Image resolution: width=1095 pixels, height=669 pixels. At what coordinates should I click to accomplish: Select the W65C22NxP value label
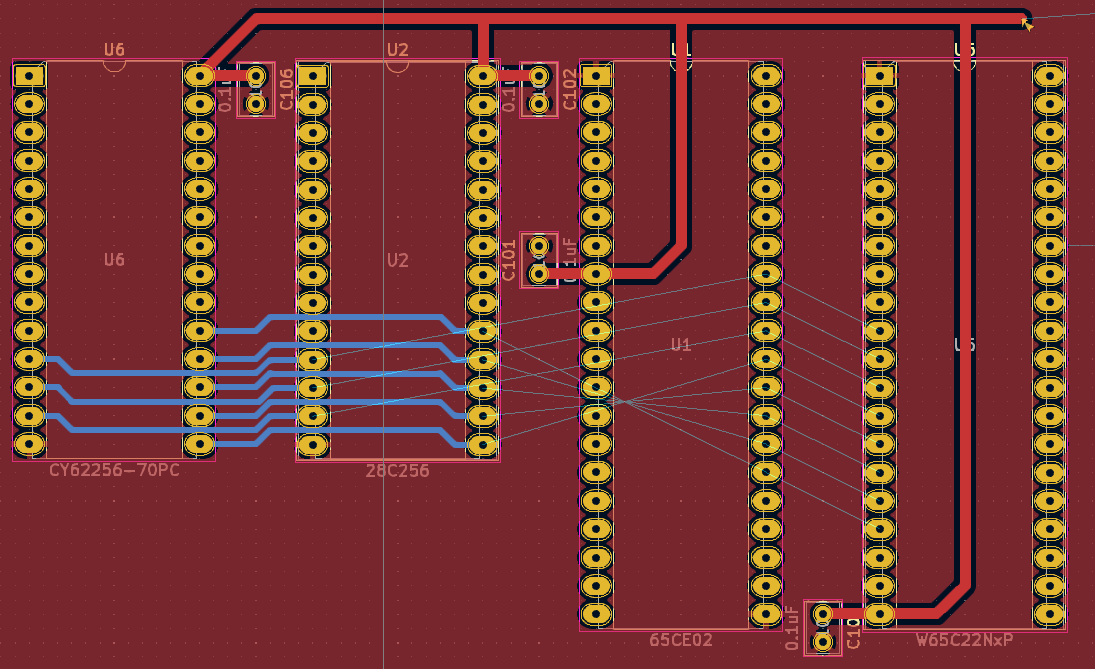click(964, 640)
